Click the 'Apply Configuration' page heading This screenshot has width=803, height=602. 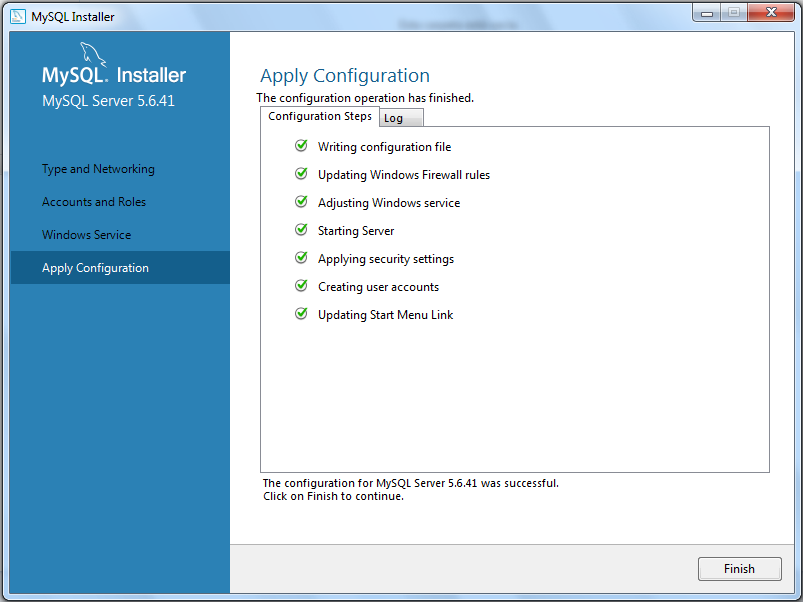pyautogui.click(x=345, y=76)
